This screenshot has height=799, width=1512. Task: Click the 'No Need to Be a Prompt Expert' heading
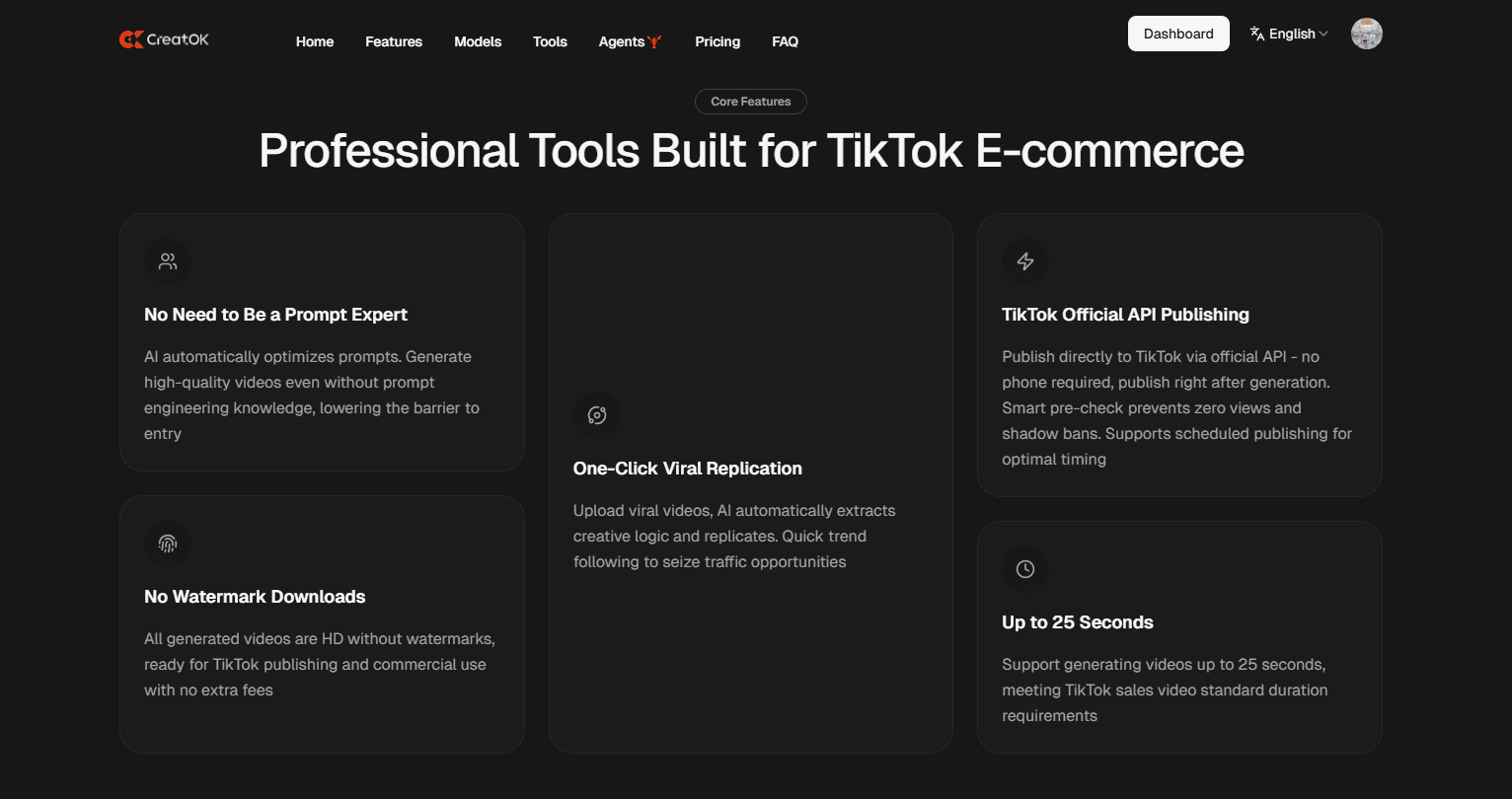[x=275, y=315]
